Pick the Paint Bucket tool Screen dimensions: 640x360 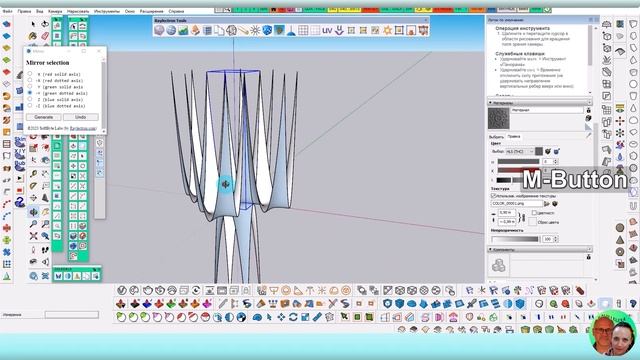[33, 36]
